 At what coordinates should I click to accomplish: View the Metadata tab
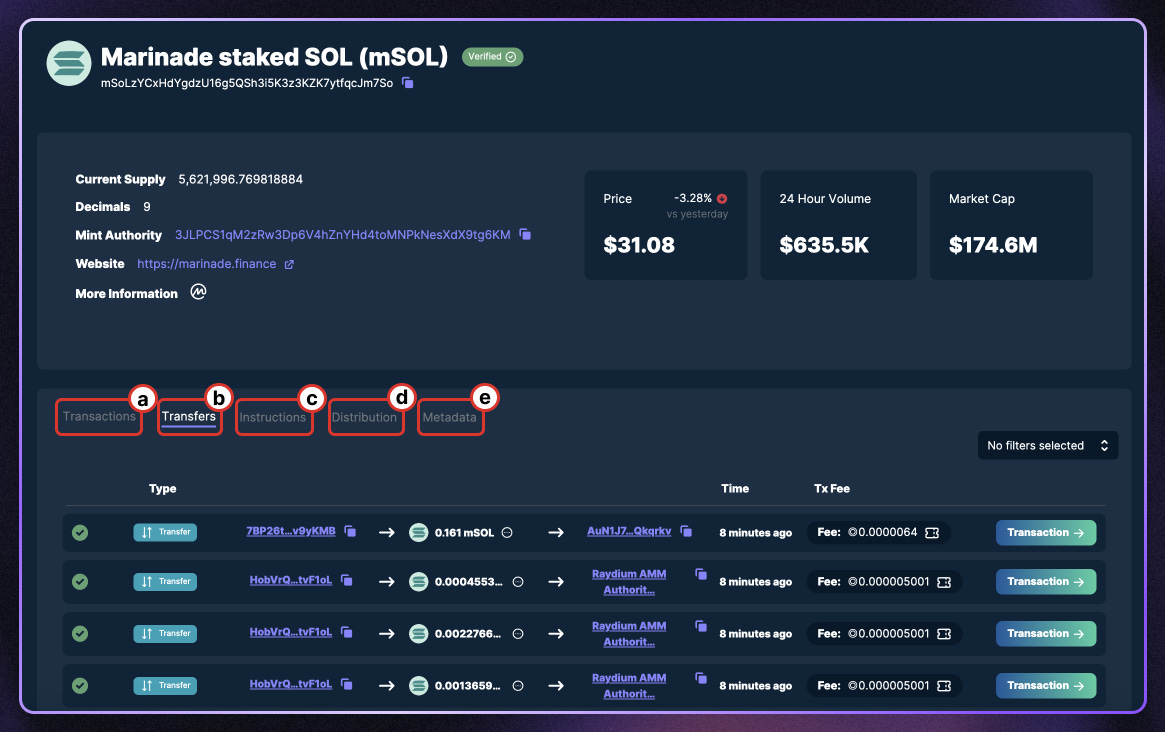(450, 418)
